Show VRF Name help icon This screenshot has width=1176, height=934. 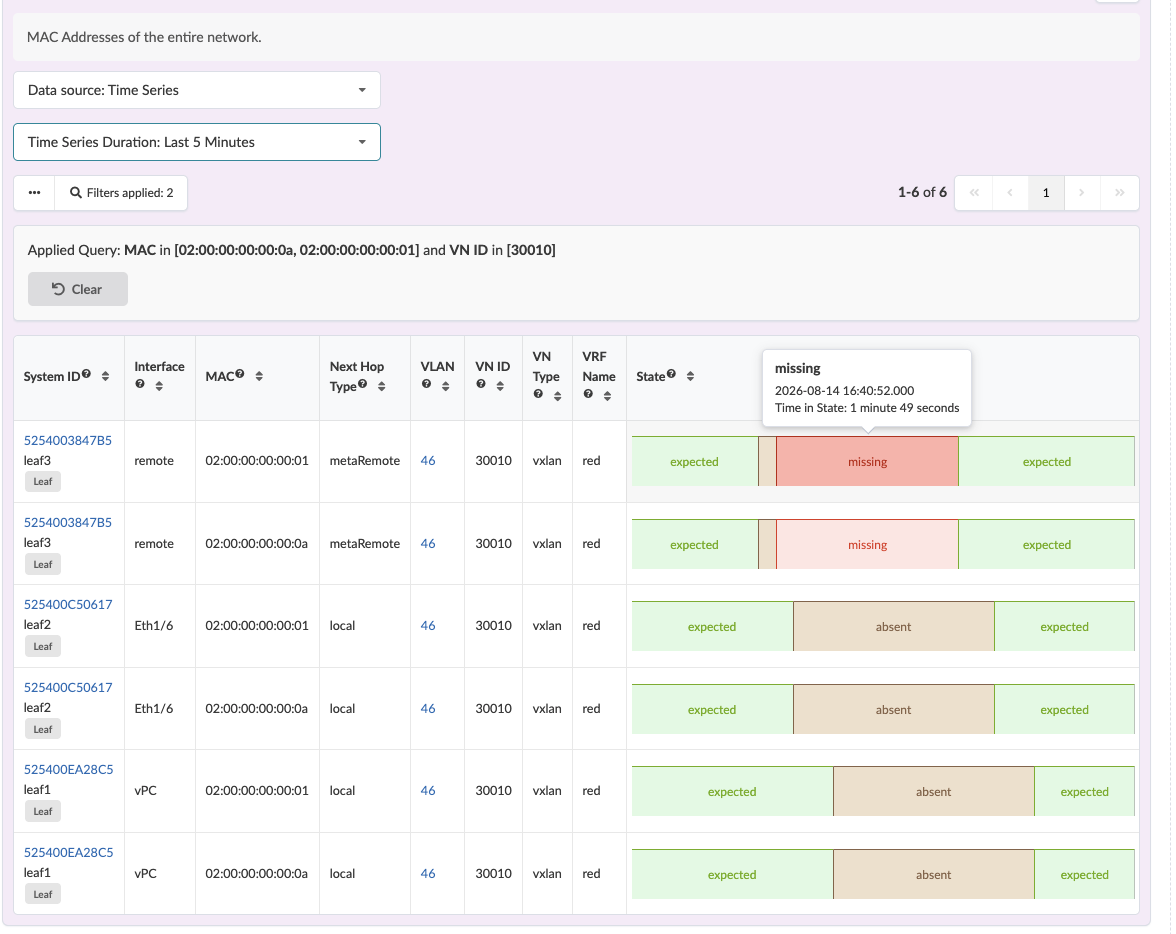pos(588,394)
